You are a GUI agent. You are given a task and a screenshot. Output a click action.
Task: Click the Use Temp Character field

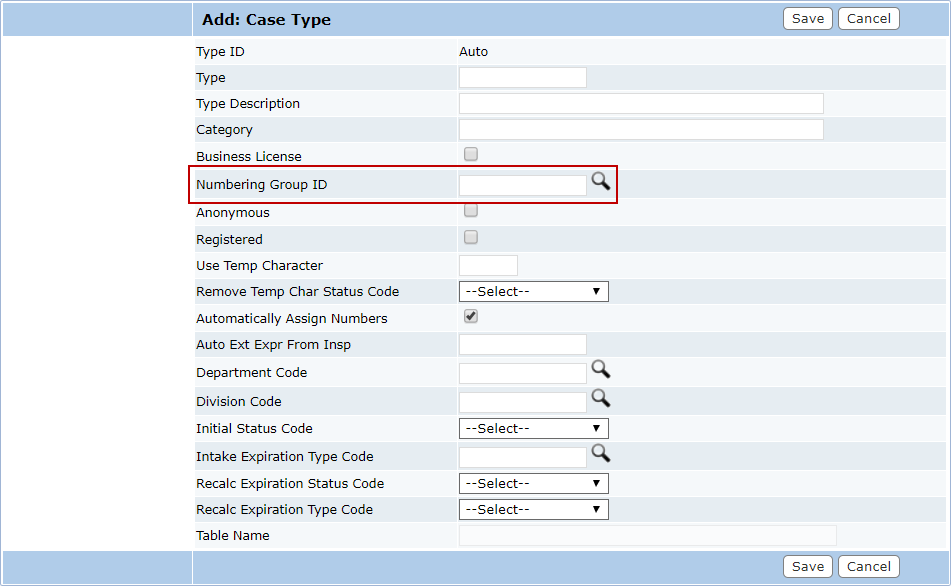pos(488,266)
